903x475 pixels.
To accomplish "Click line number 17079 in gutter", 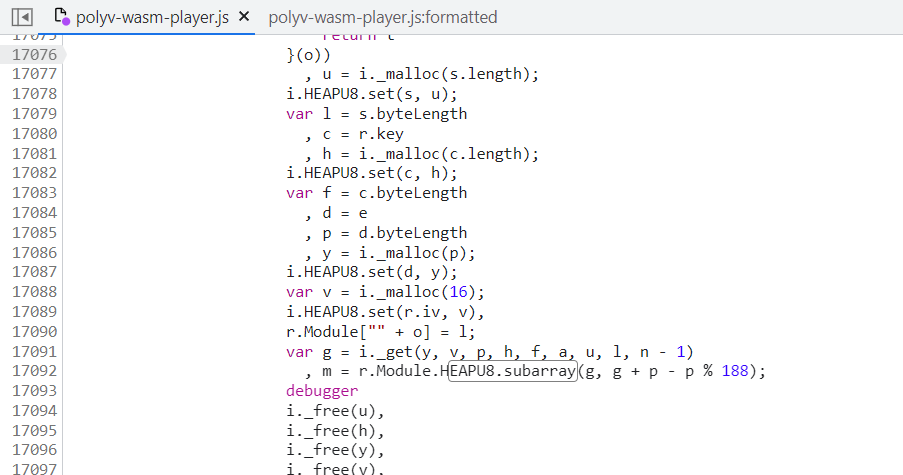I will point(35,114).
